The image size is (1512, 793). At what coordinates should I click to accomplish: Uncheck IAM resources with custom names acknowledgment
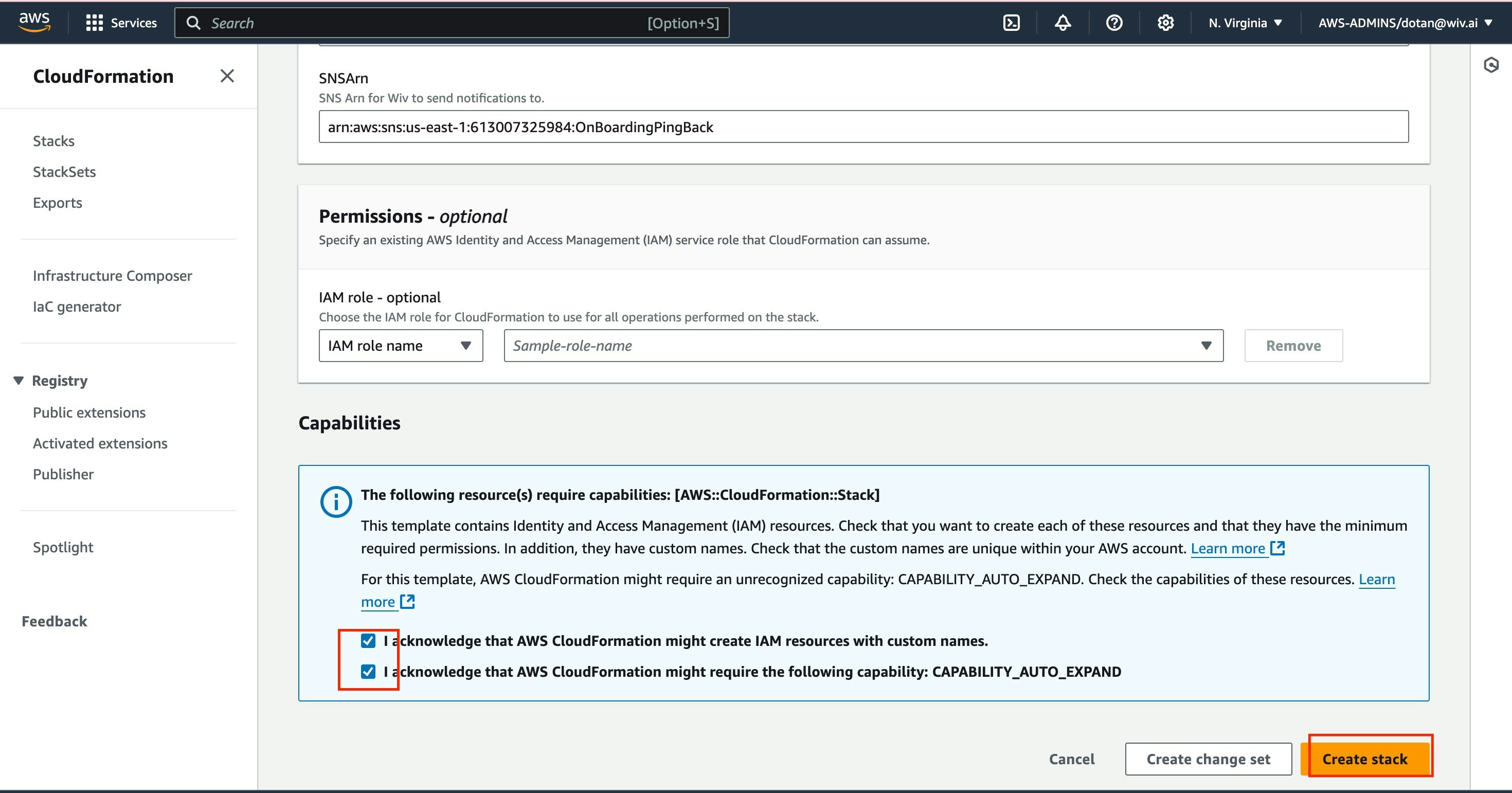[x=368, y=641]
